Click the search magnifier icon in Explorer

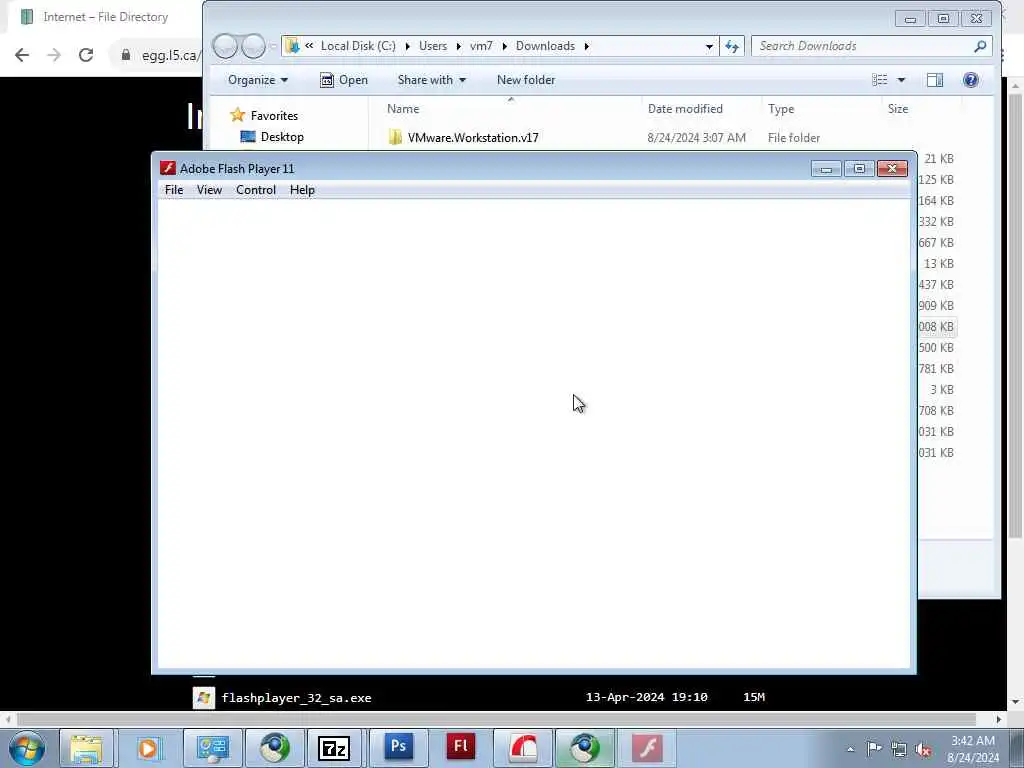tap(980, 46)
